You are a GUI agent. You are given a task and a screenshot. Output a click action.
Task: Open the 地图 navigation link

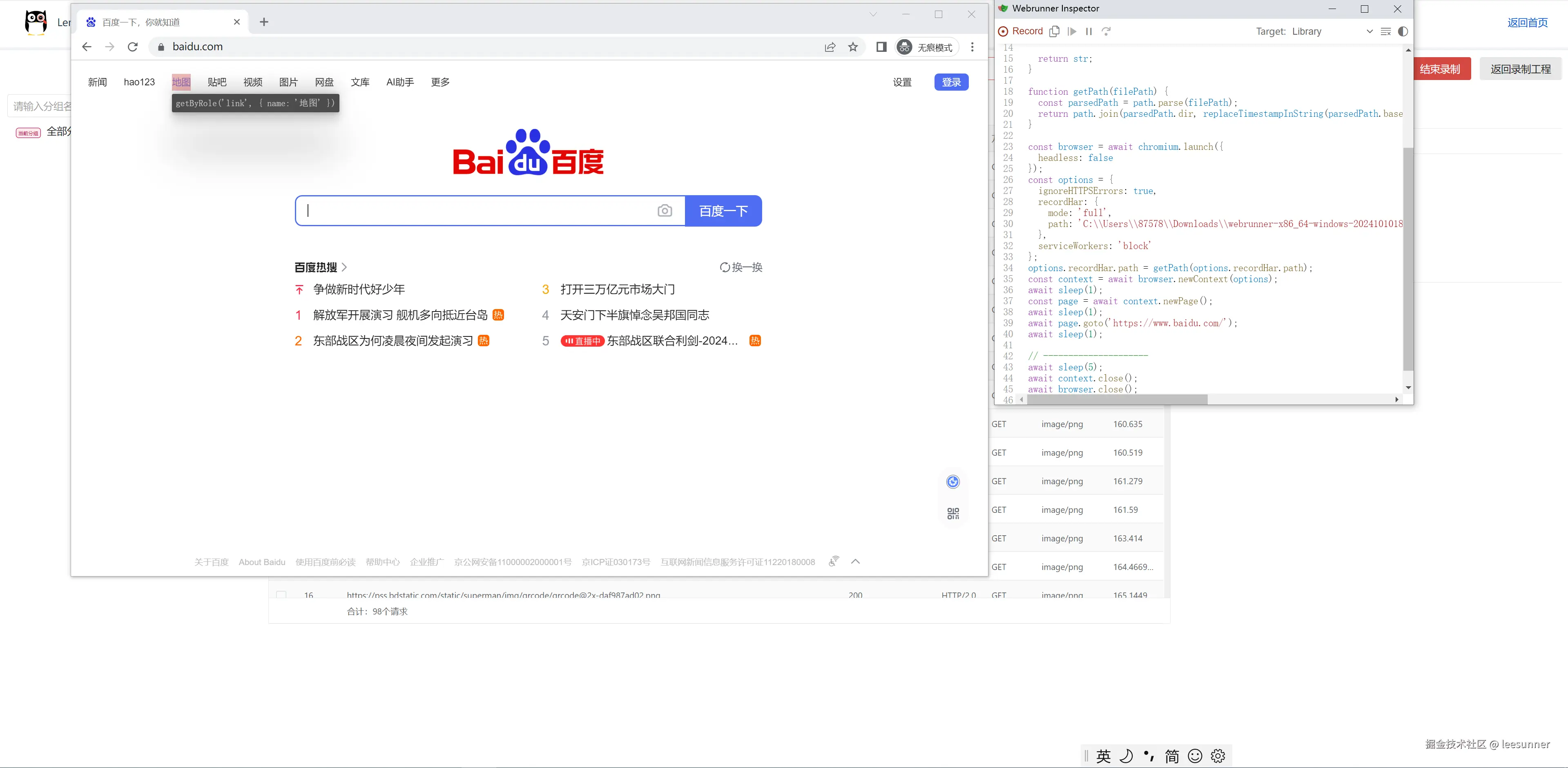pos(181,82)
